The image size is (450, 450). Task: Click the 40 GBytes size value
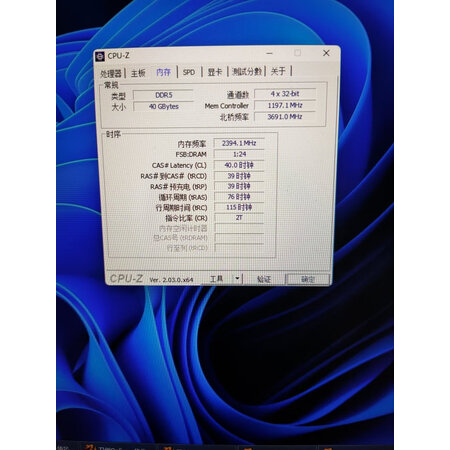[x=163, y=106]
